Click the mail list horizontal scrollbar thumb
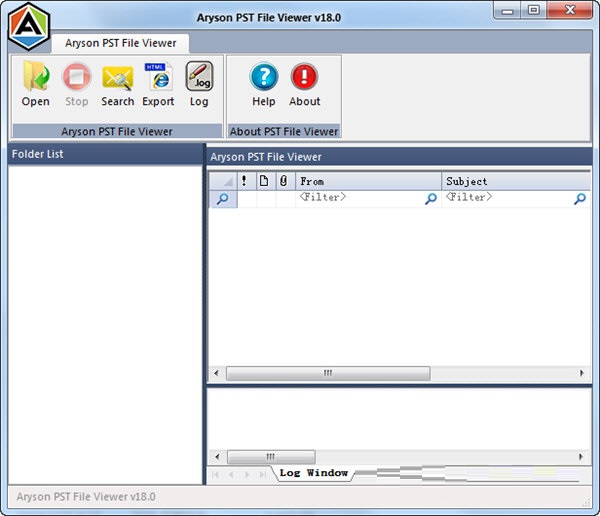Screen dimensions: 600x516 (328, 373)
